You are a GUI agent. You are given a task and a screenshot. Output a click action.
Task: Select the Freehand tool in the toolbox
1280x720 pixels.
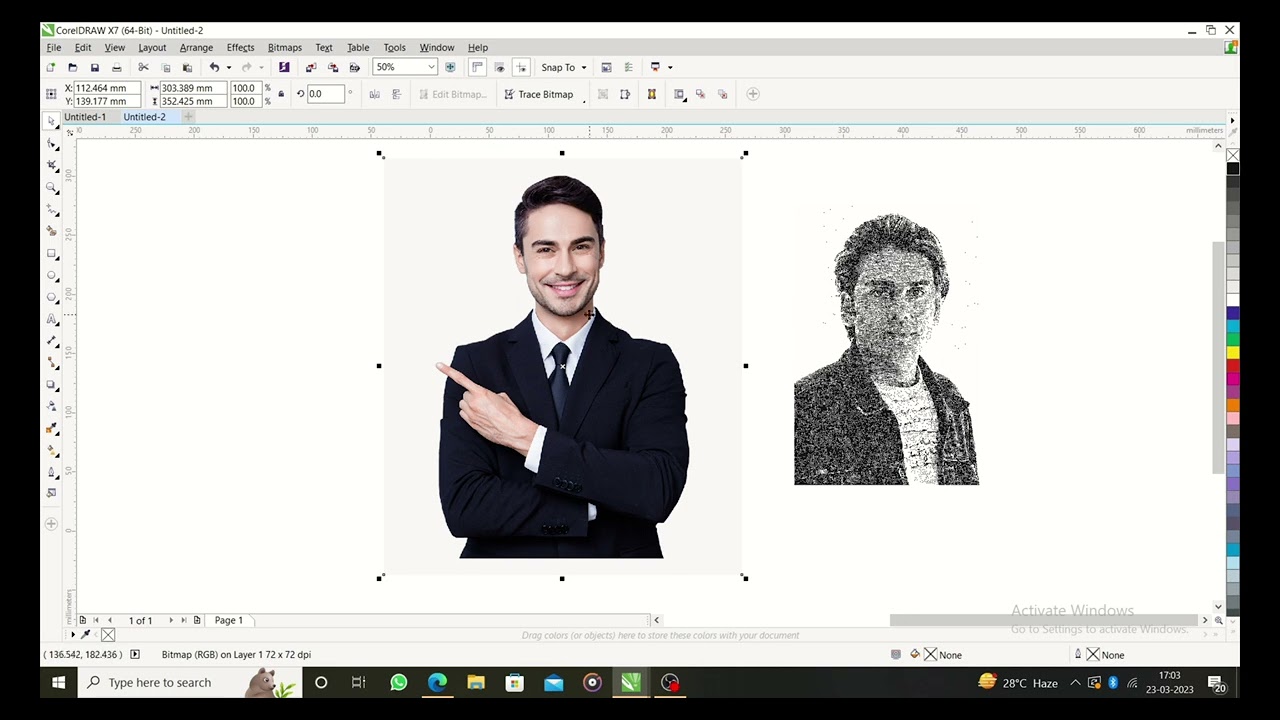[52, 209]
